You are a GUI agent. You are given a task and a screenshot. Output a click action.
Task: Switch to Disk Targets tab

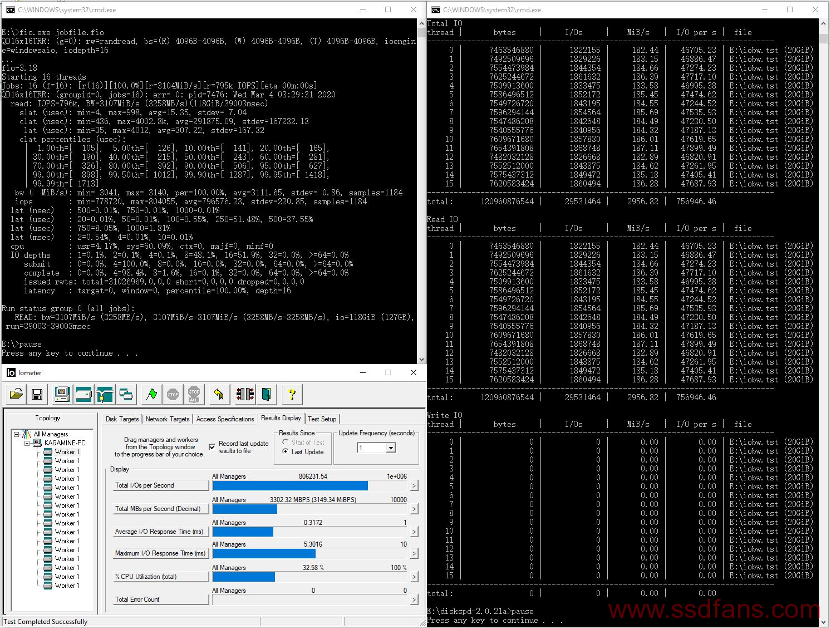tap(122, 419)
